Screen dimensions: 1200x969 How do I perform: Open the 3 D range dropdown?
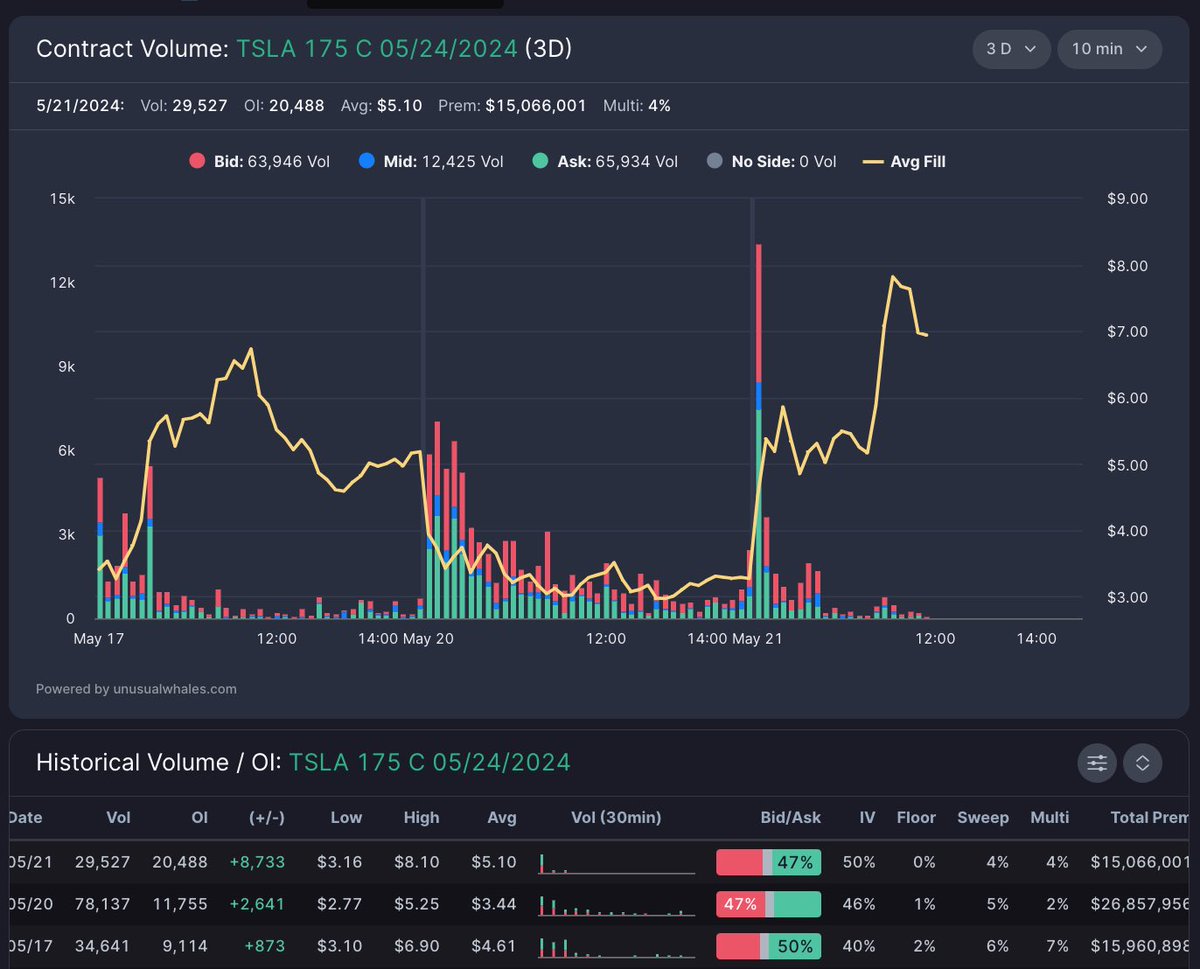pyautogui.click(x=1011, y=49)
